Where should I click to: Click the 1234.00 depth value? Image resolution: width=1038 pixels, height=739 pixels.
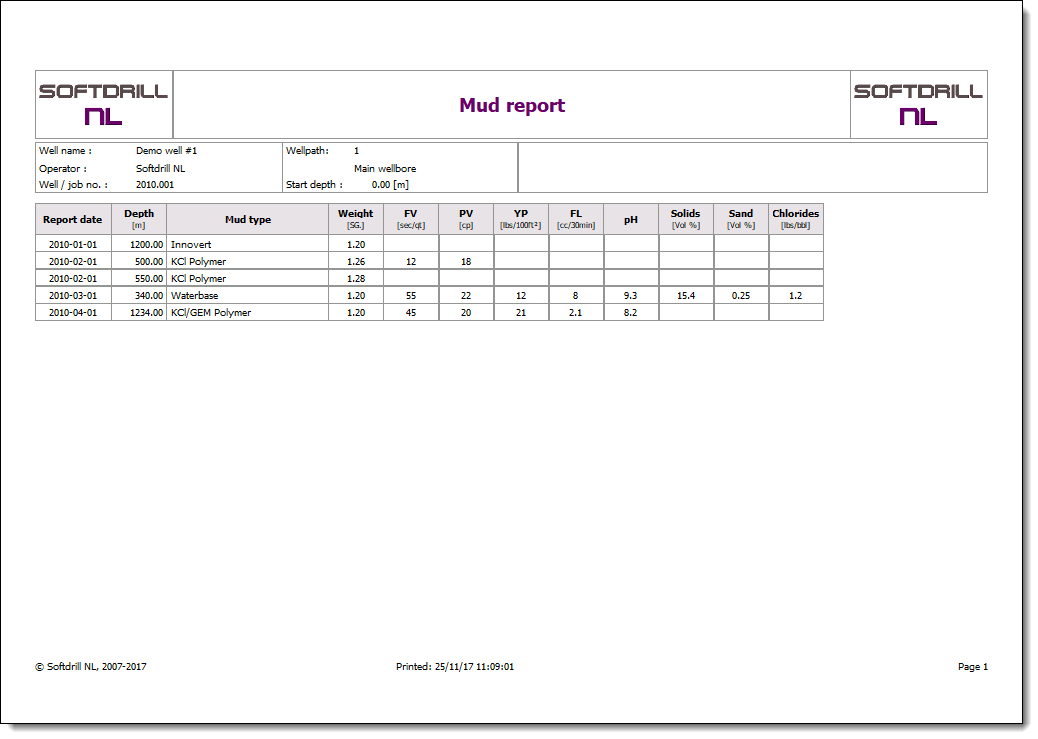point(146,313)
